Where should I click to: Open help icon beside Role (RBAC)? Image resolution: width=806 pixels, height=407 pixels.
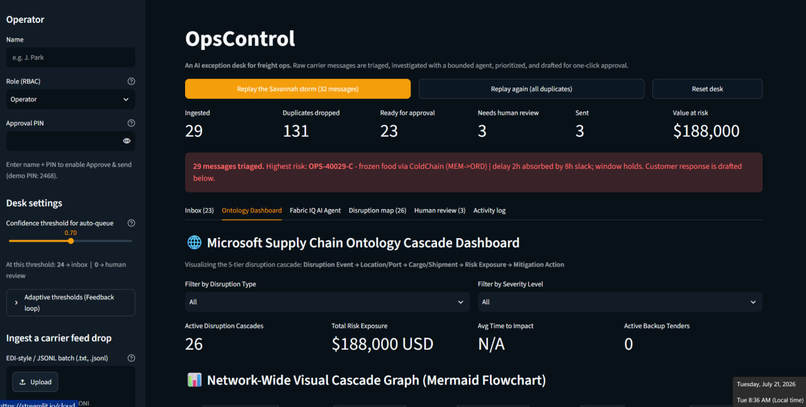pyautogui.click(x=131, y=81)
